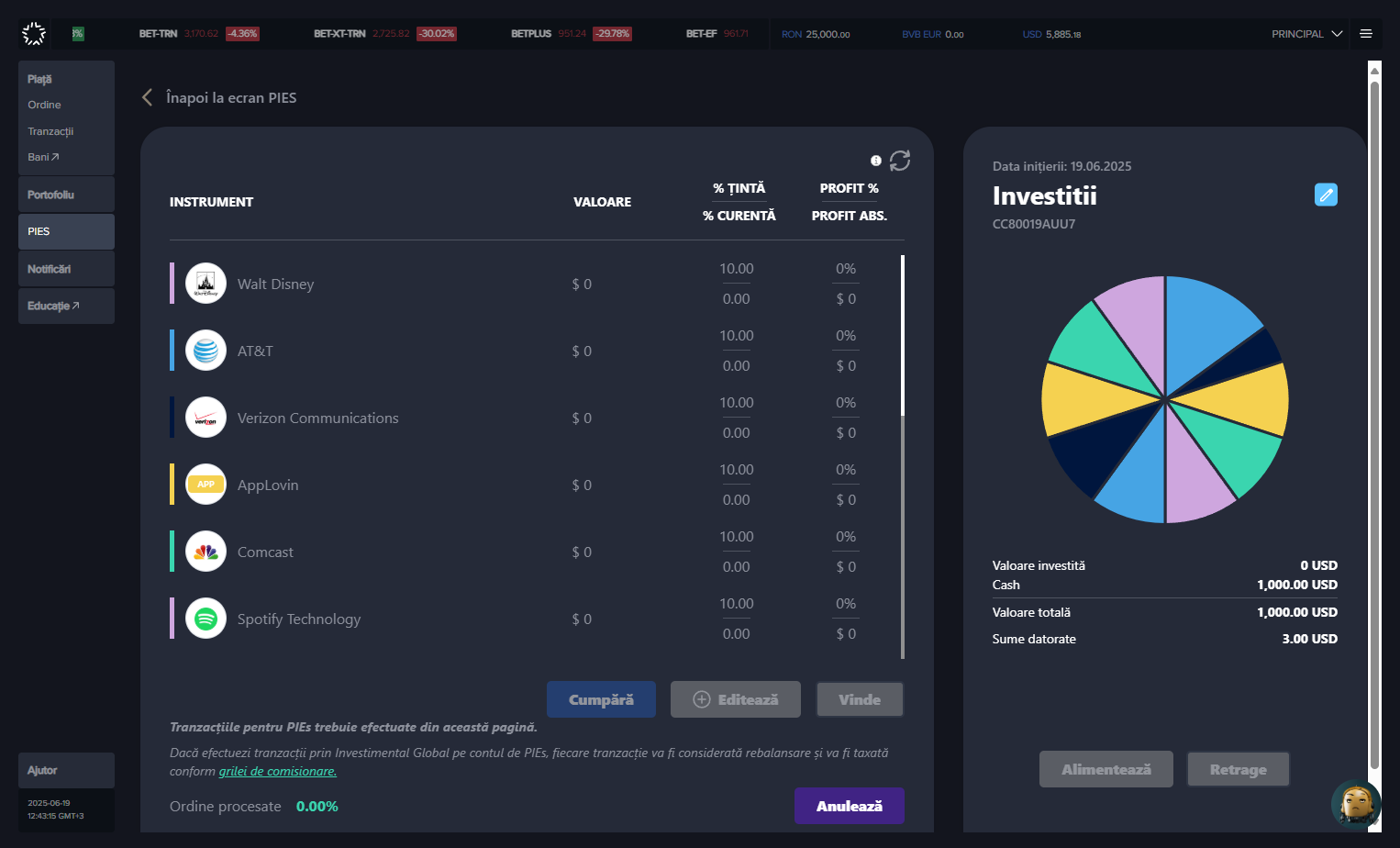Image resolution: width=1400 pixels, height=848 pixels.
Task: Select the PIES sidebar item
Action: click(x=66, y=231)
